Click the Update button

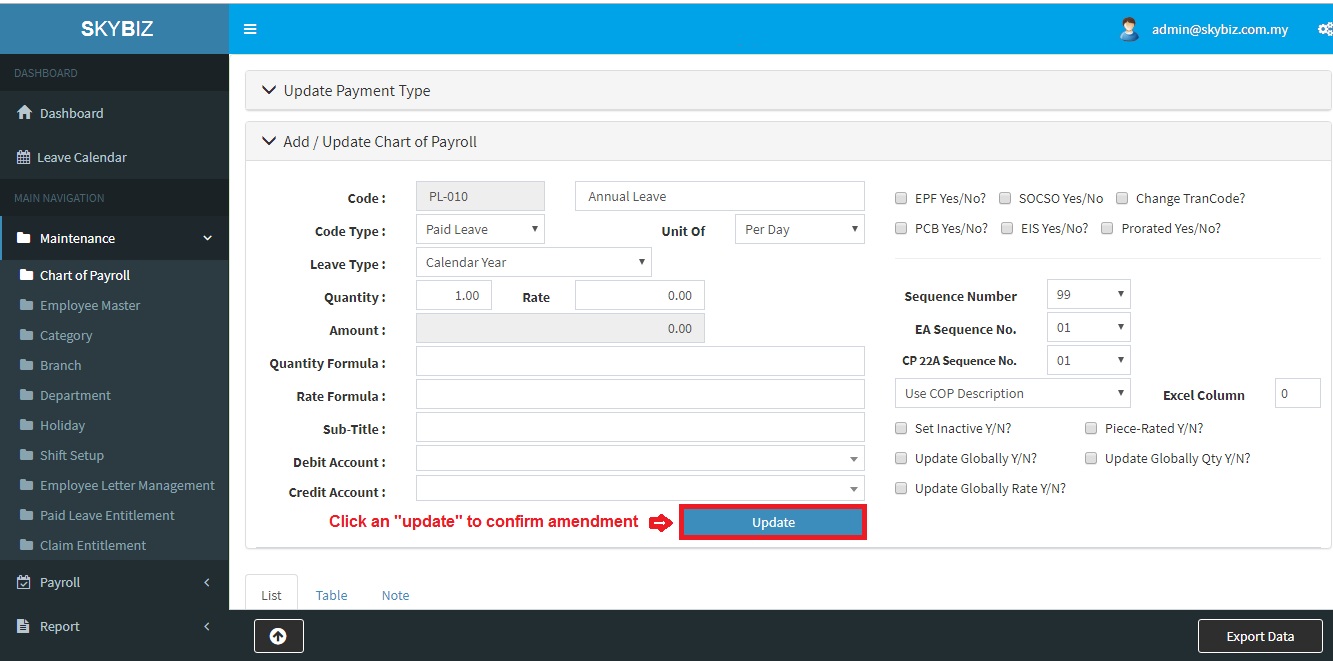click(x=773, y=522)
